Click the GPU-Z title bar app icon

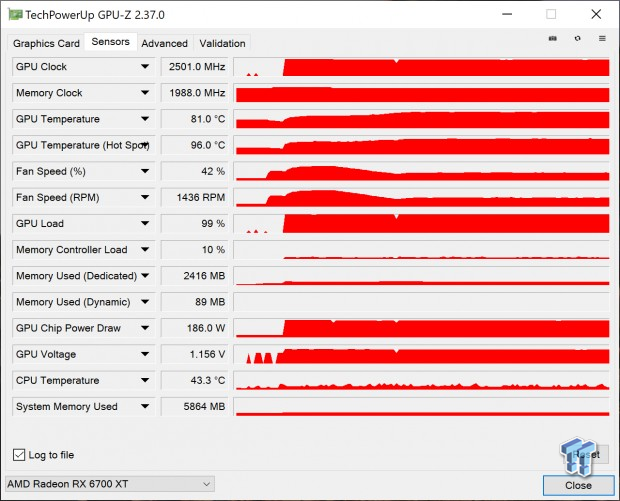pyautogui.click(x=15, y=15)
